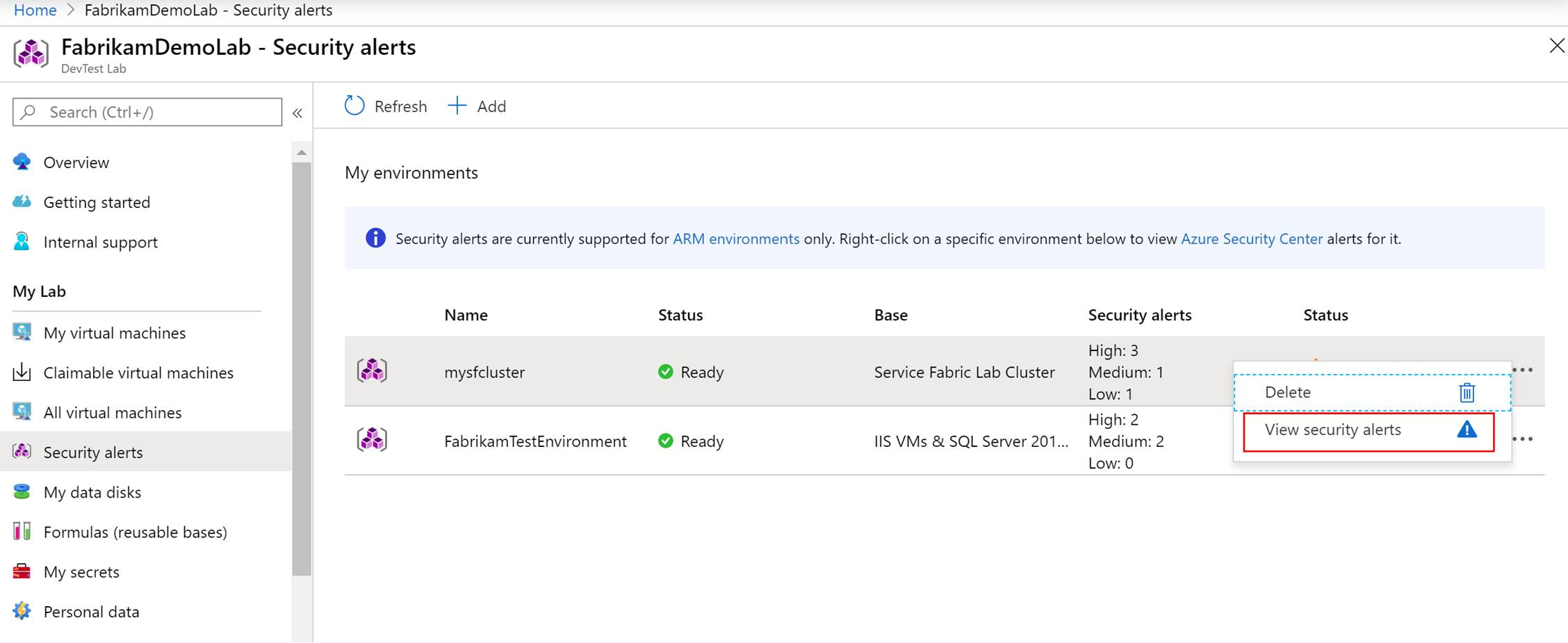Click the mysfcluster environment icon

point(372,371)
